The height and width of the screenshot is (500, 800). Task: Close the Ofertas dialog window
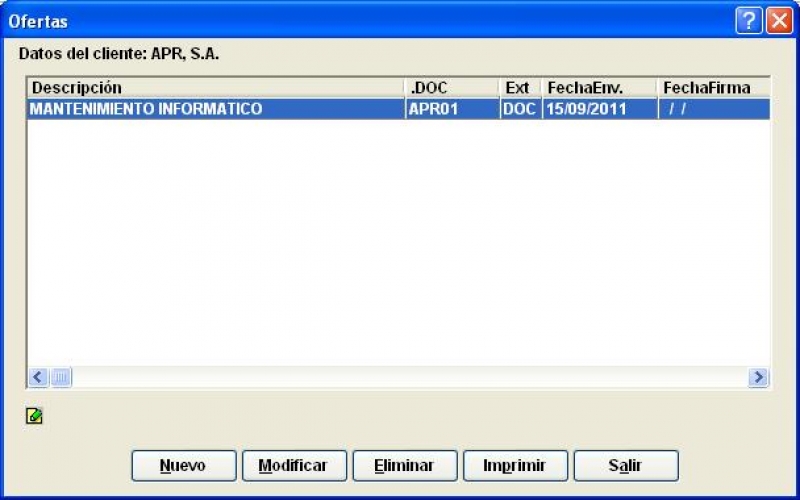tap(780, 21)
